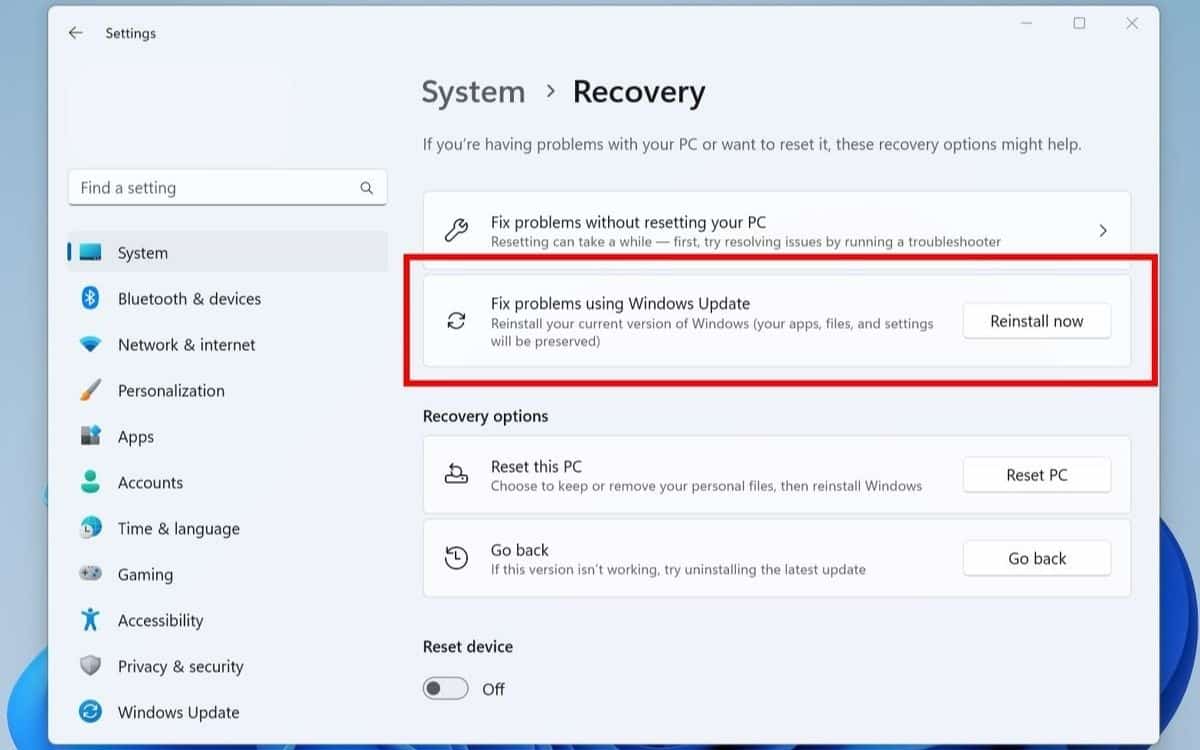
Task: Select Accounts in the sidebar
Action: tap(227, 482)
